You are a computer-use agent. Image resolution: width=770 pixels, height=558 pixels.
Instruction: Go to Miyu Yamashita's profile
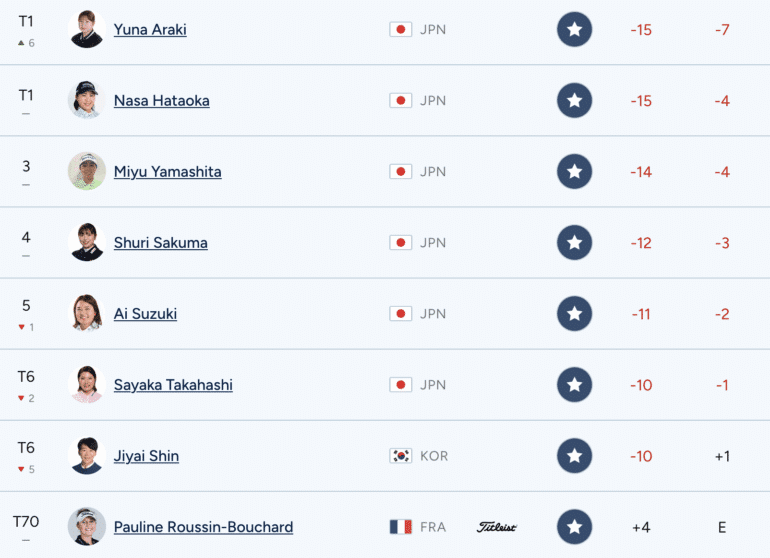pos(167,172)
